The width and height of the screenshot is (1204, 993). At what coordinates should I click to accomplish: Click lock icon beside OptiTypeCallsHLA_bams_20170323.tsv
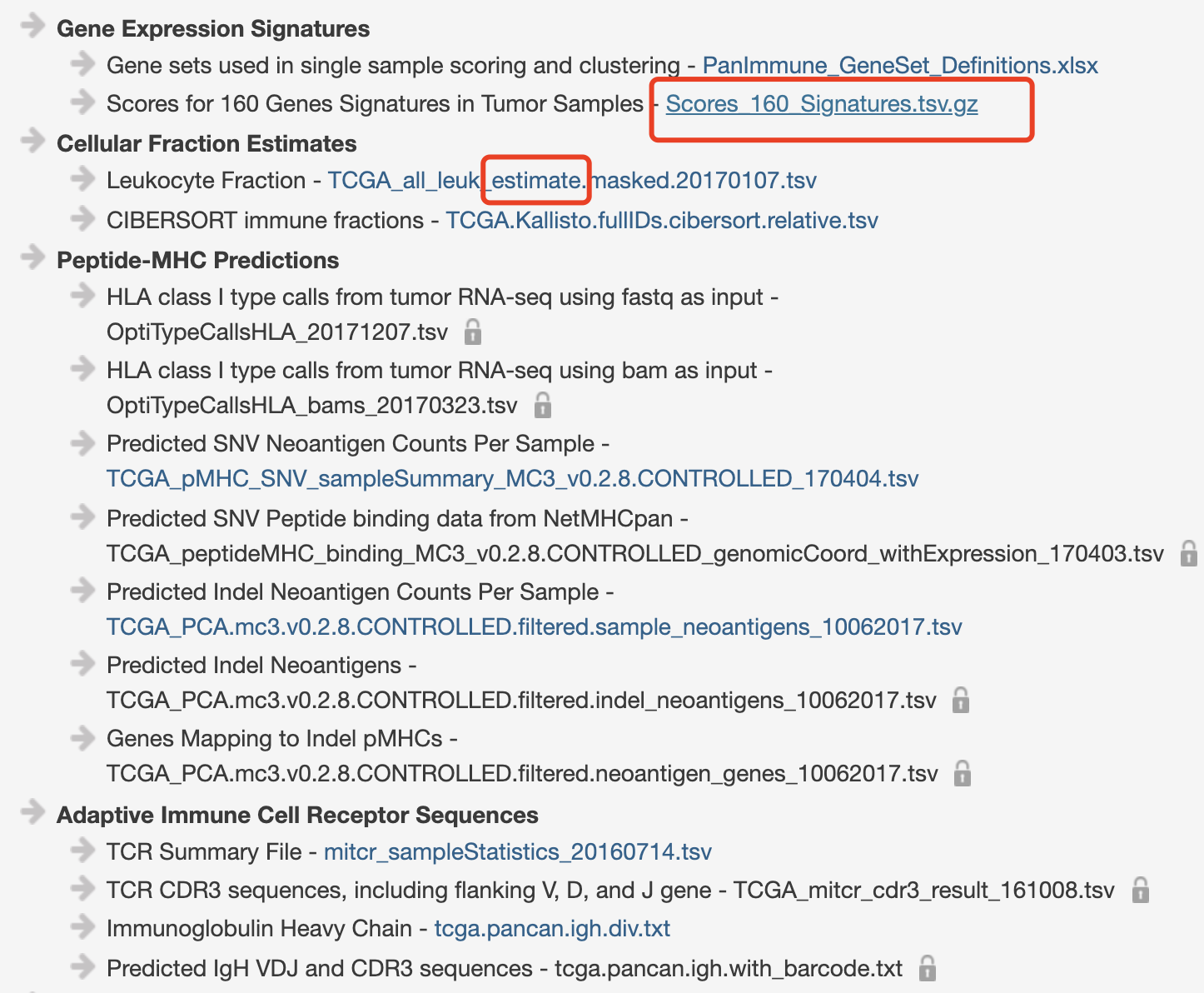click(543, 405)
